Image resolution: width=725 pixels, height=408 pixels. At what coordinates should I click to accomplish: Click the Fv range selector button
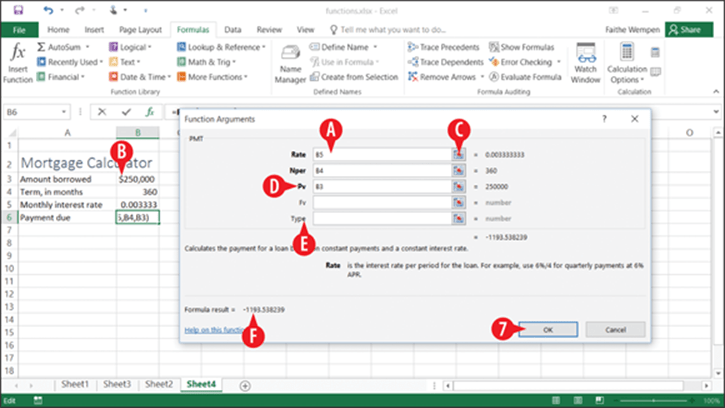458,202
